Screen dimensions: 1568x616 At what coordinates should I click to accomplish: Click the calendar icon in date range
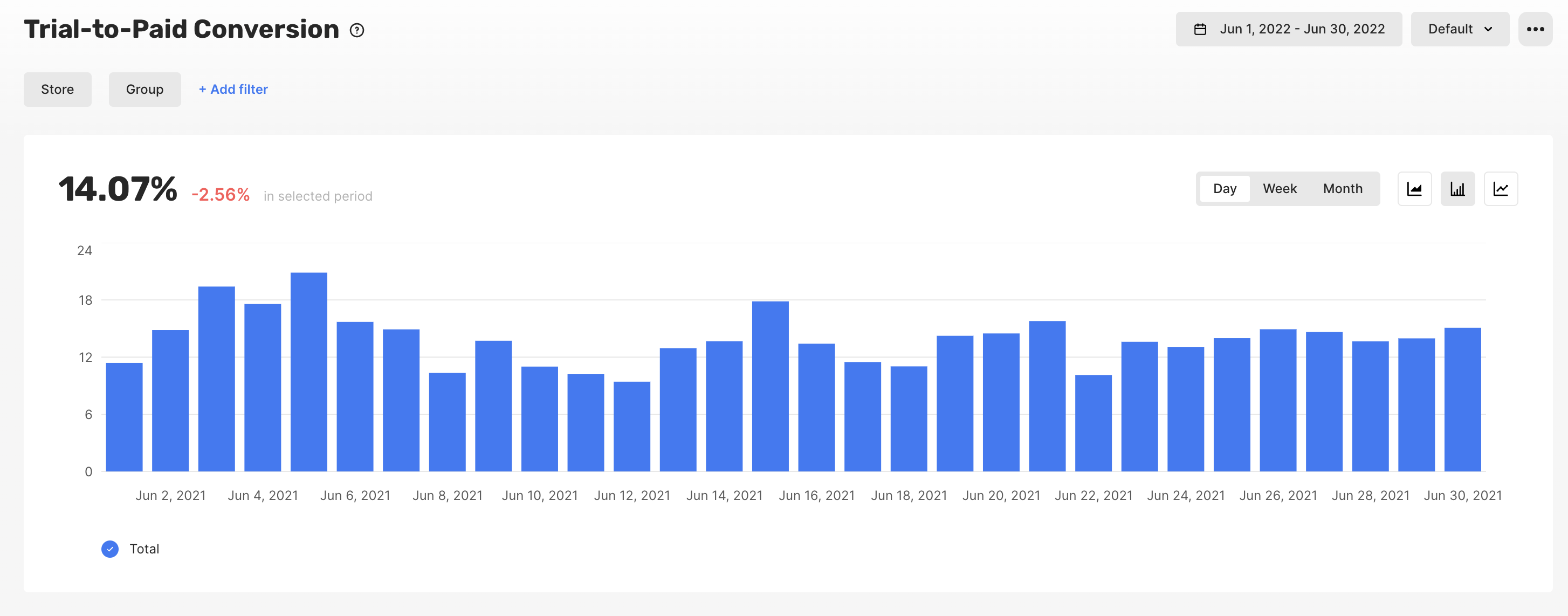point(1200,29)
